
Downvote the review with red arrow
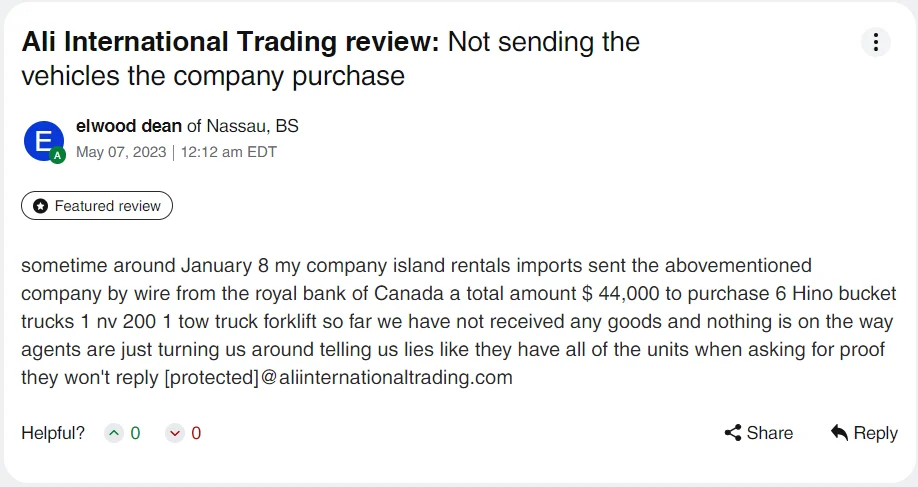pos(174,433)
